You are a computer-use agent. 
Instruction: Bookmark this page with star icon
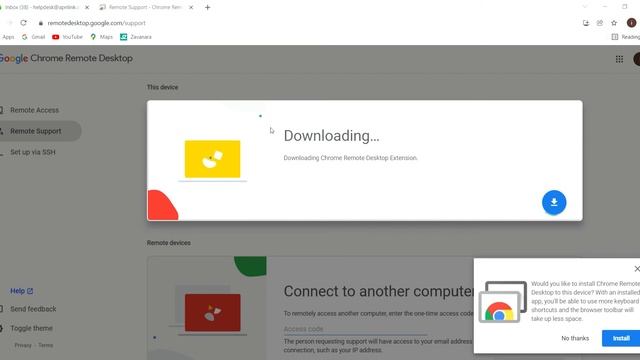click(x=614, y=23)
